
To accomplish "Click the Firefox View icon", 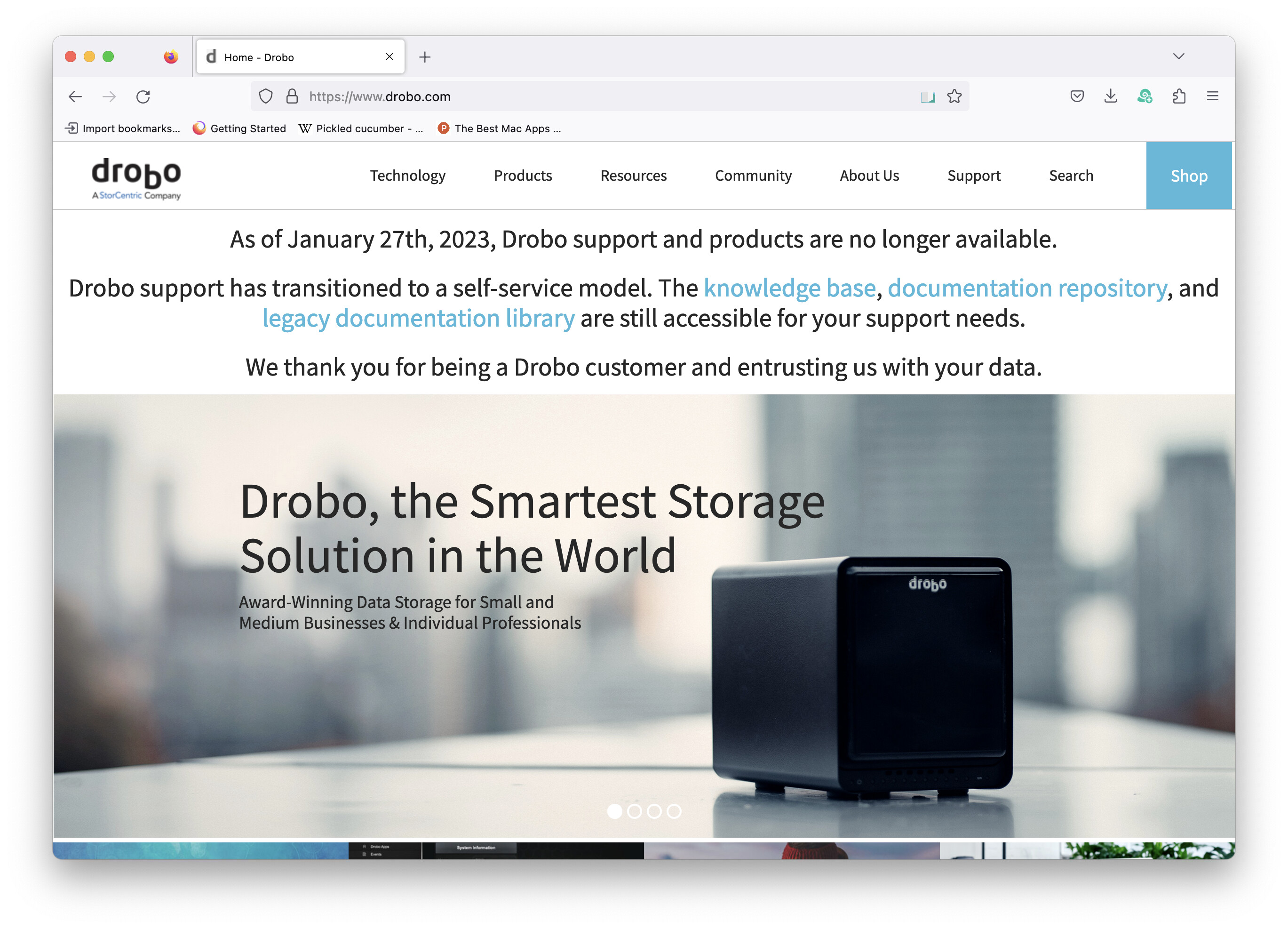I will (x=171, y=57).
